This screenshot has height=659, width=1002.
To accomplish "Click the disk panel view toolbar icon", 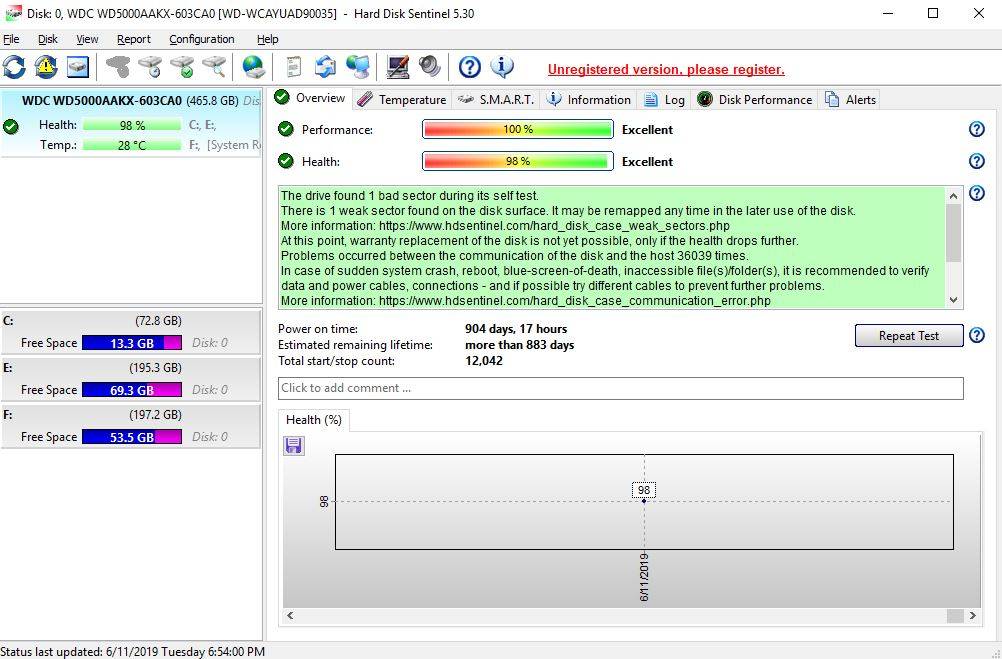I will pyautogui.click(x=77, y=66).
